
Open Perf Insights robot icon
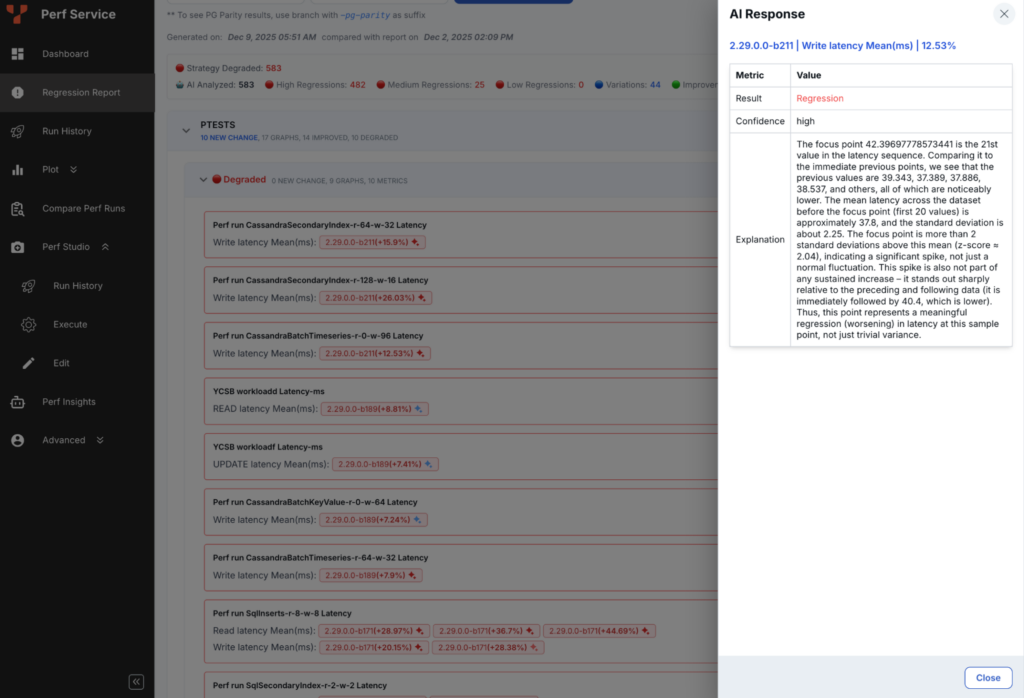[17, 402]
